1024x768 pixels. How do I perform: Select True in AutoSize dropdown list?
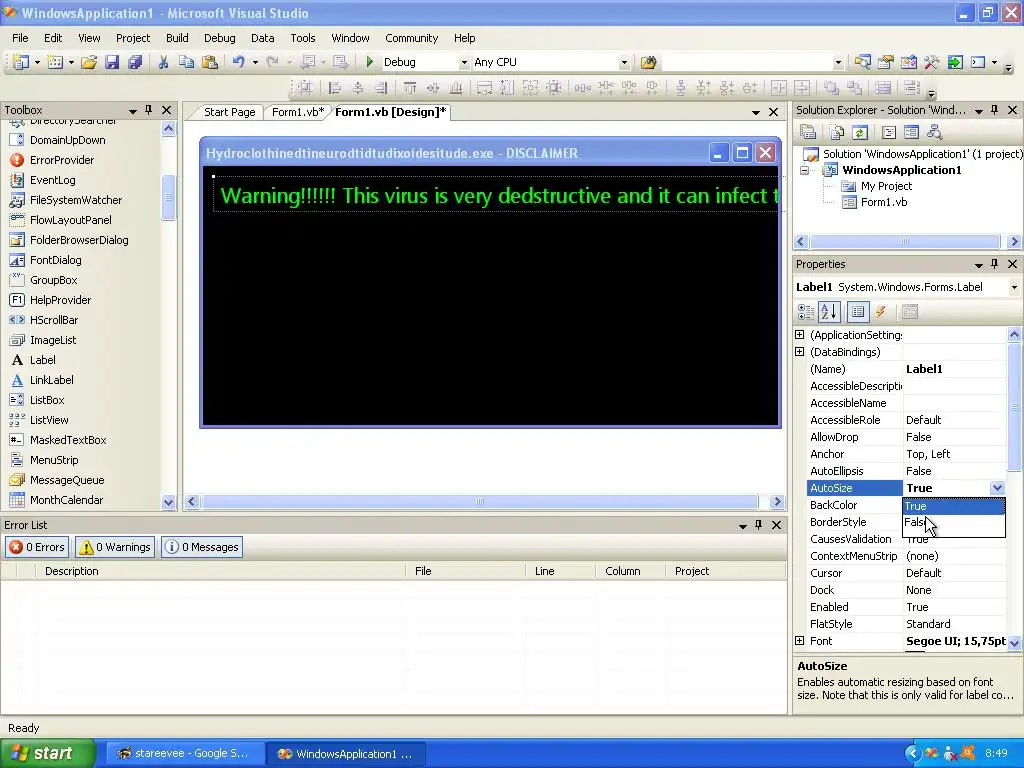click(953, 506)
